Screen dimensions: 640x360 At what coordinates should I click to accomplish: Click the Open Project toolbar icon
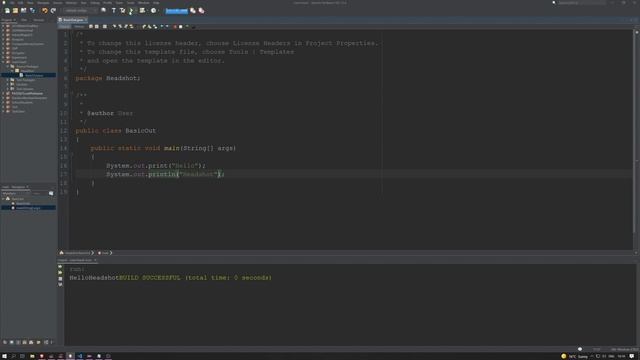coord(24,11)
